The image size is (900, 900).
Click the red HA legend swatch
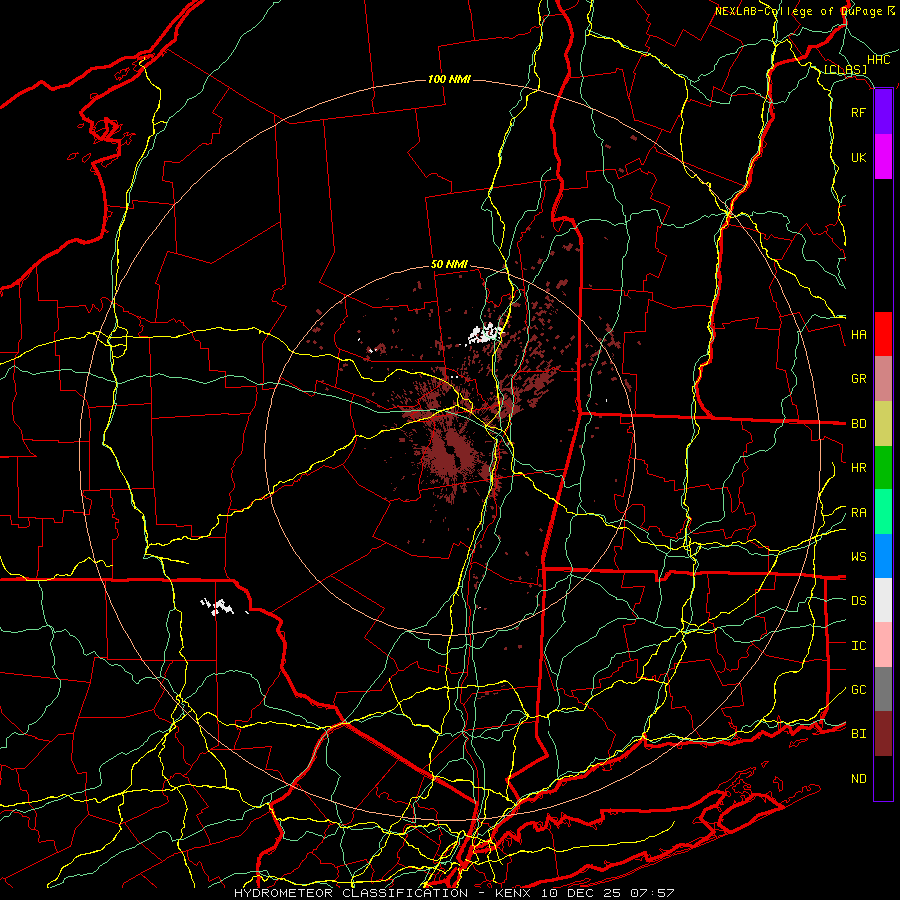tap(883, 334)
